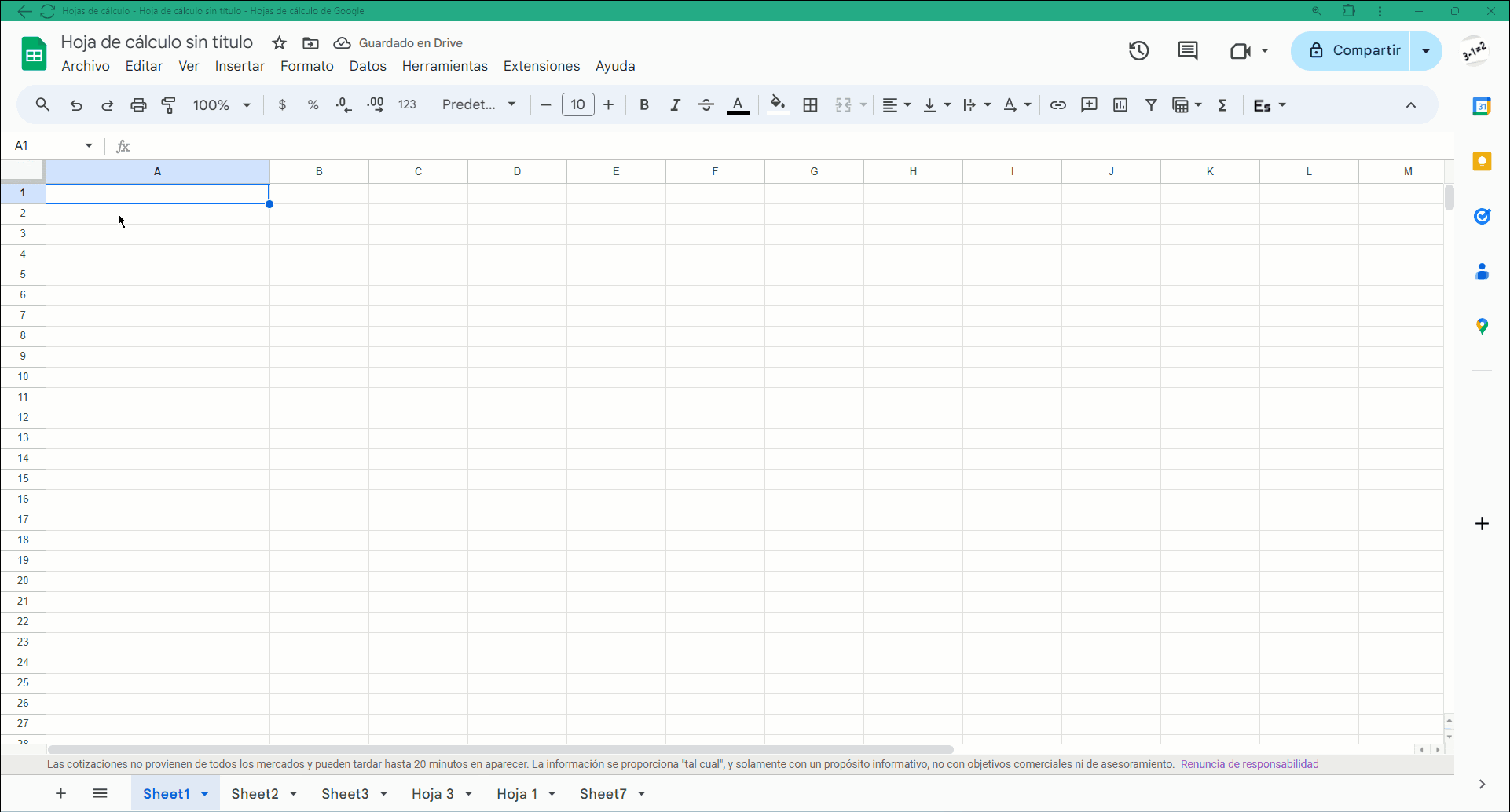Toggle italic formatting
The width and height of the screenshot is (1510, 812).
point(675,105)
